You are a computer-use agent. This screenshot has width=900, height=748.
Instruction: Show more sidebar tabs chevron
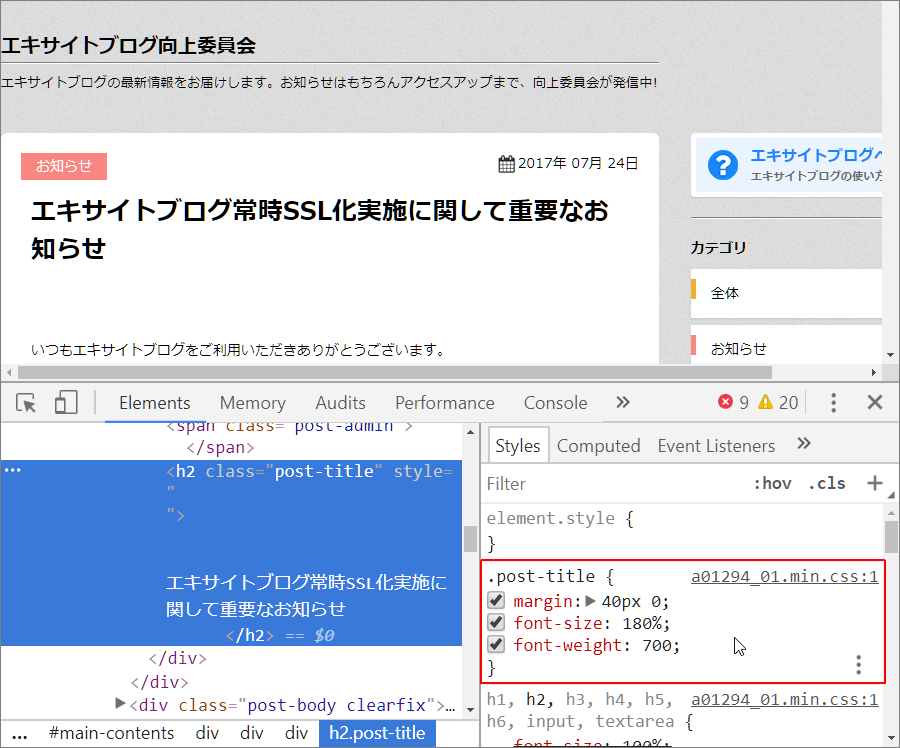tap(804, 443)
